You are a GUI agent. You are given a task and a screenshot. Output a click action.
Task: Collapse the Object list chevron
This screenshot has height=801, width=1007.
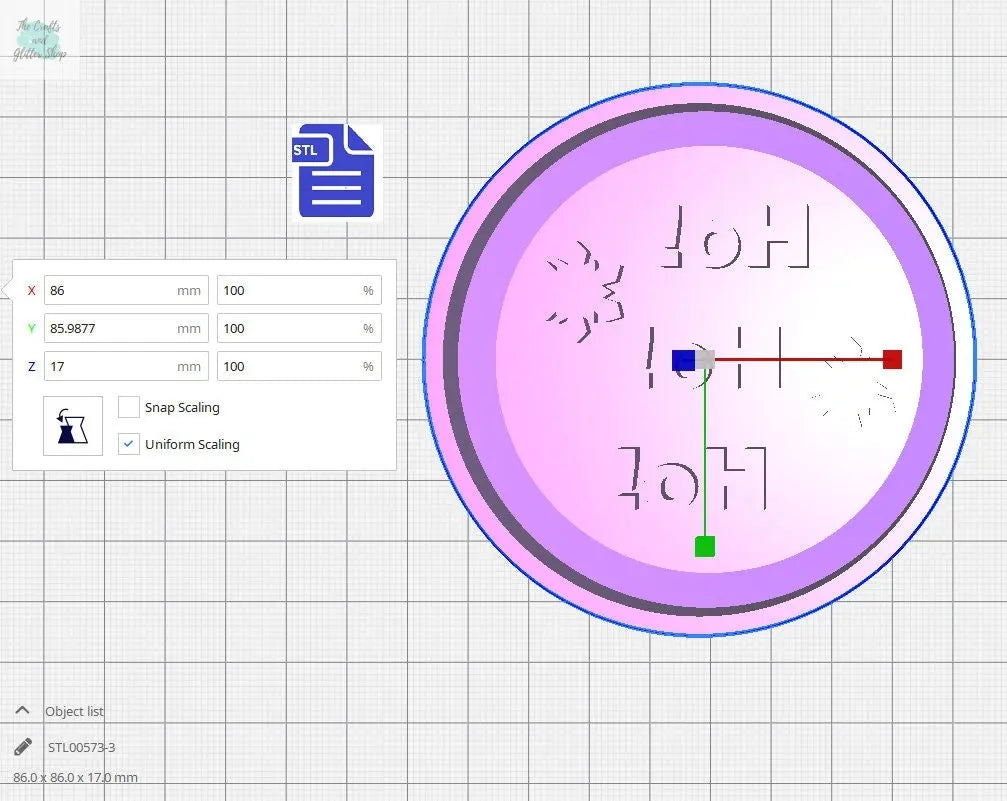click(23, 711)
